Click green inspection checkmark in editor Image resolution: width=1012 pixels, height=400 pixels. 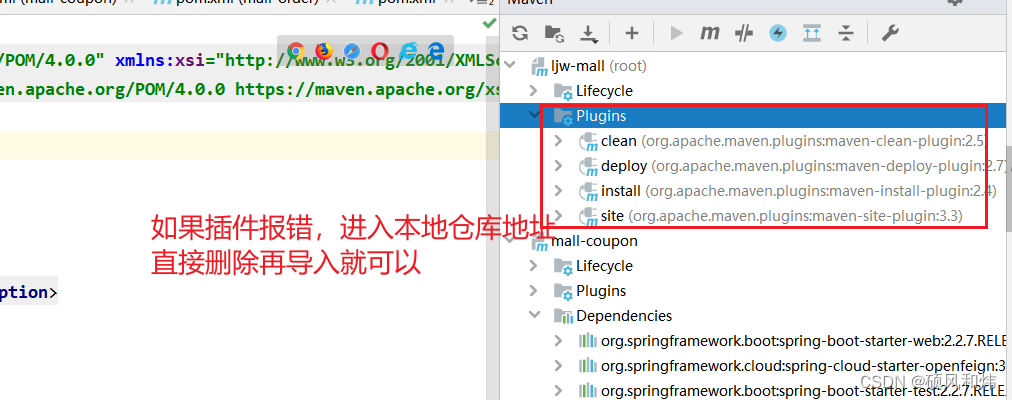click(x=490, y=23)
